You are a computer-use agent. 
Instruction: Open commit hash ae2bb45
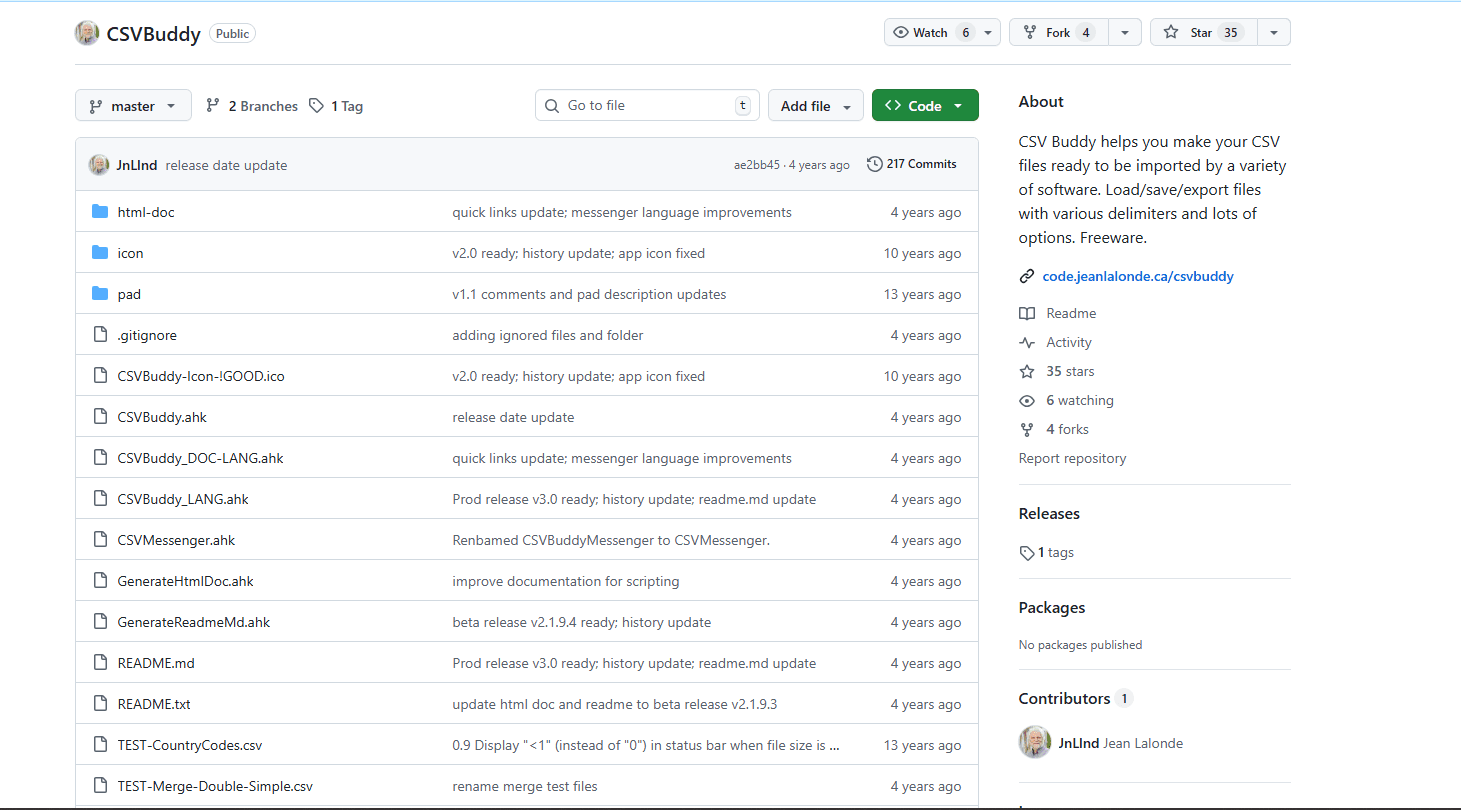click(x=757, y=165)
